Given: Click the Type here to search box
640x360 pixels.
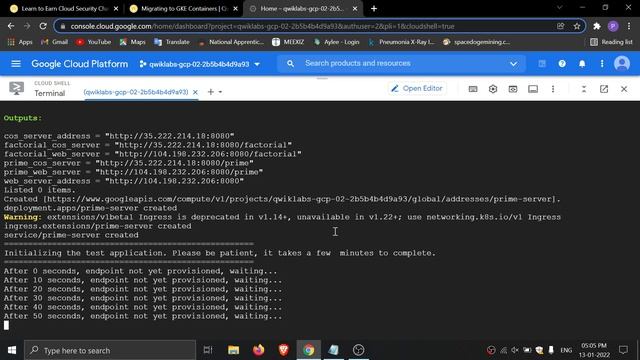Looking at the screenshot, I should pyautogui.click(x=110, y=350).
